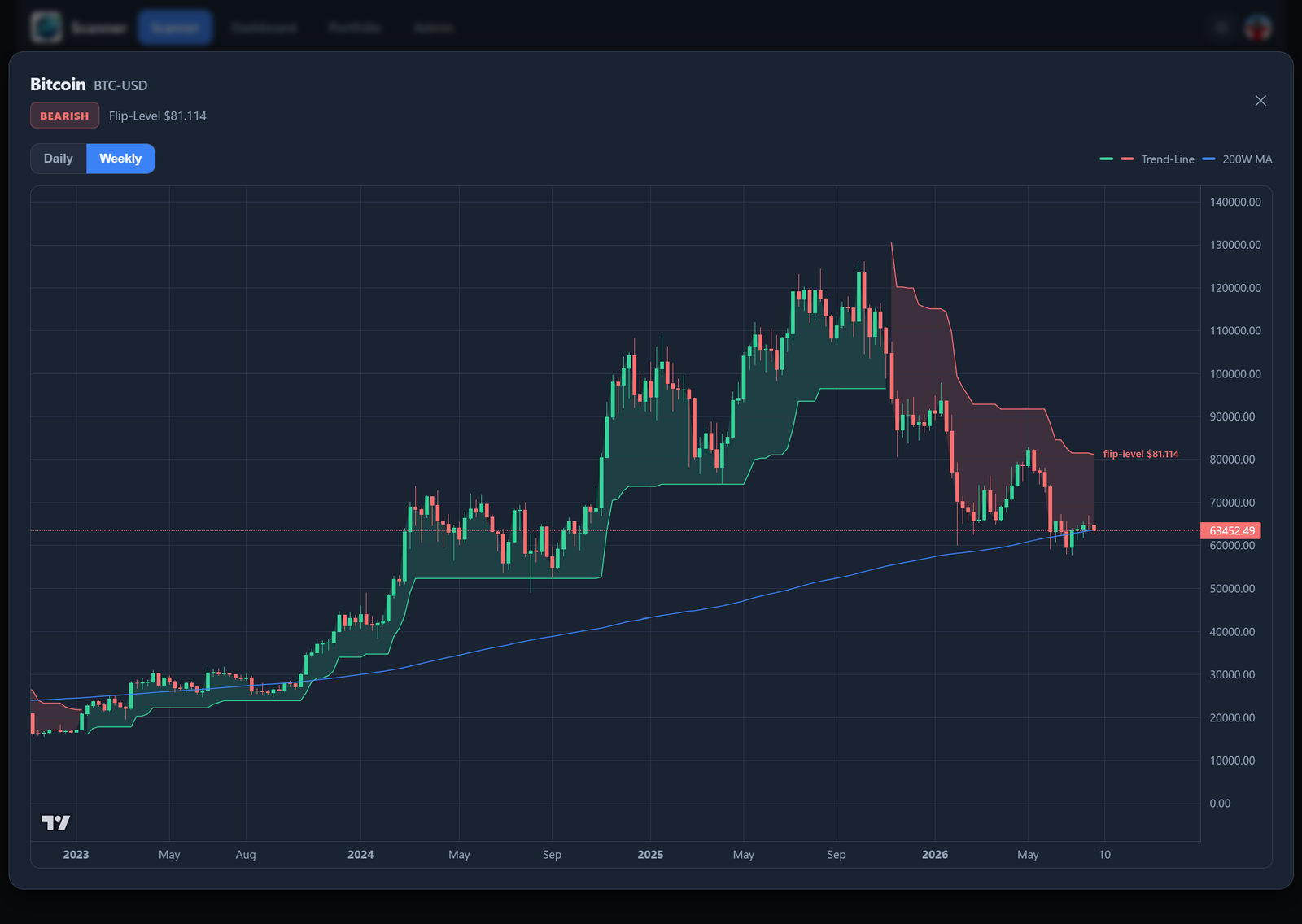Viewport: 1302px width, 924px height.
Task: Click the 0.00 price axis label
Action: coord(1220,804)
